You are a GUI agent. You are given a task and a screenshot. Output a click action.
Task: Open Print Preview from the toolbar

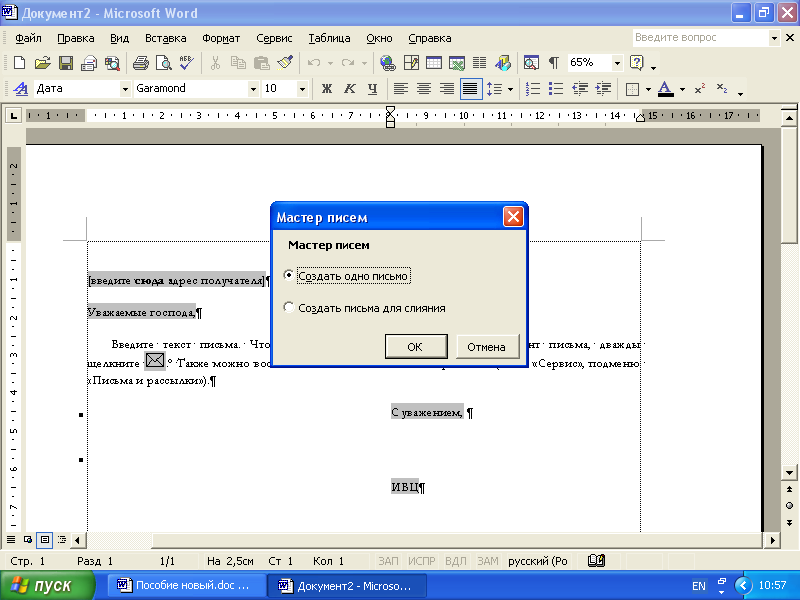pos(163,63)
